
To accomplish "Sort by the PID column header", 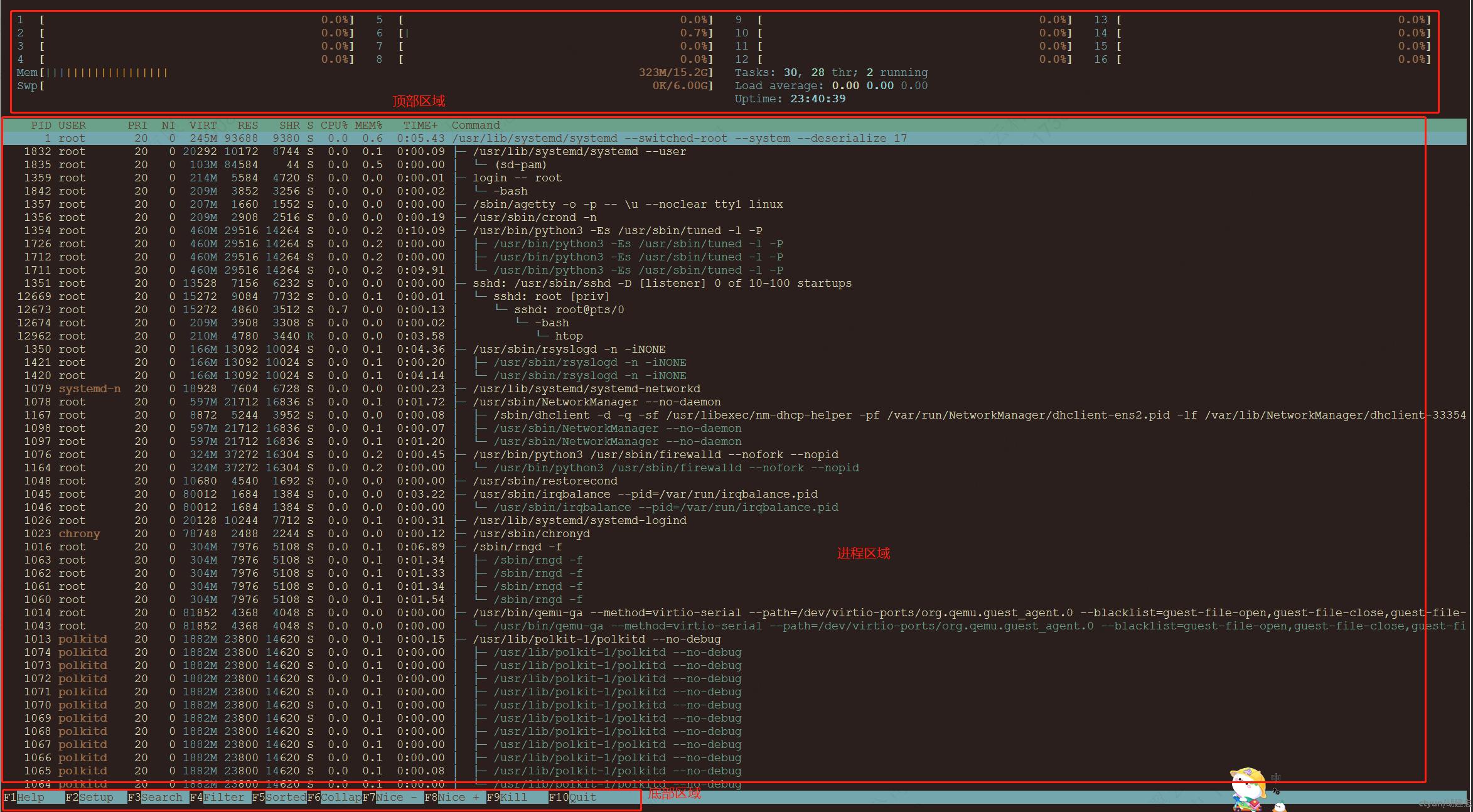I will (x=41, y=125).
